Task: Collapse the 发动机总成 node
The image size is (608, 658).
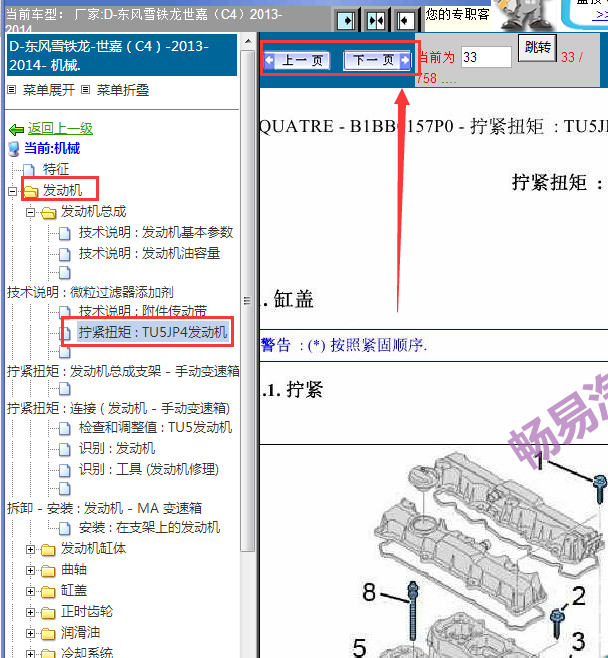Action: click(30, 212)
